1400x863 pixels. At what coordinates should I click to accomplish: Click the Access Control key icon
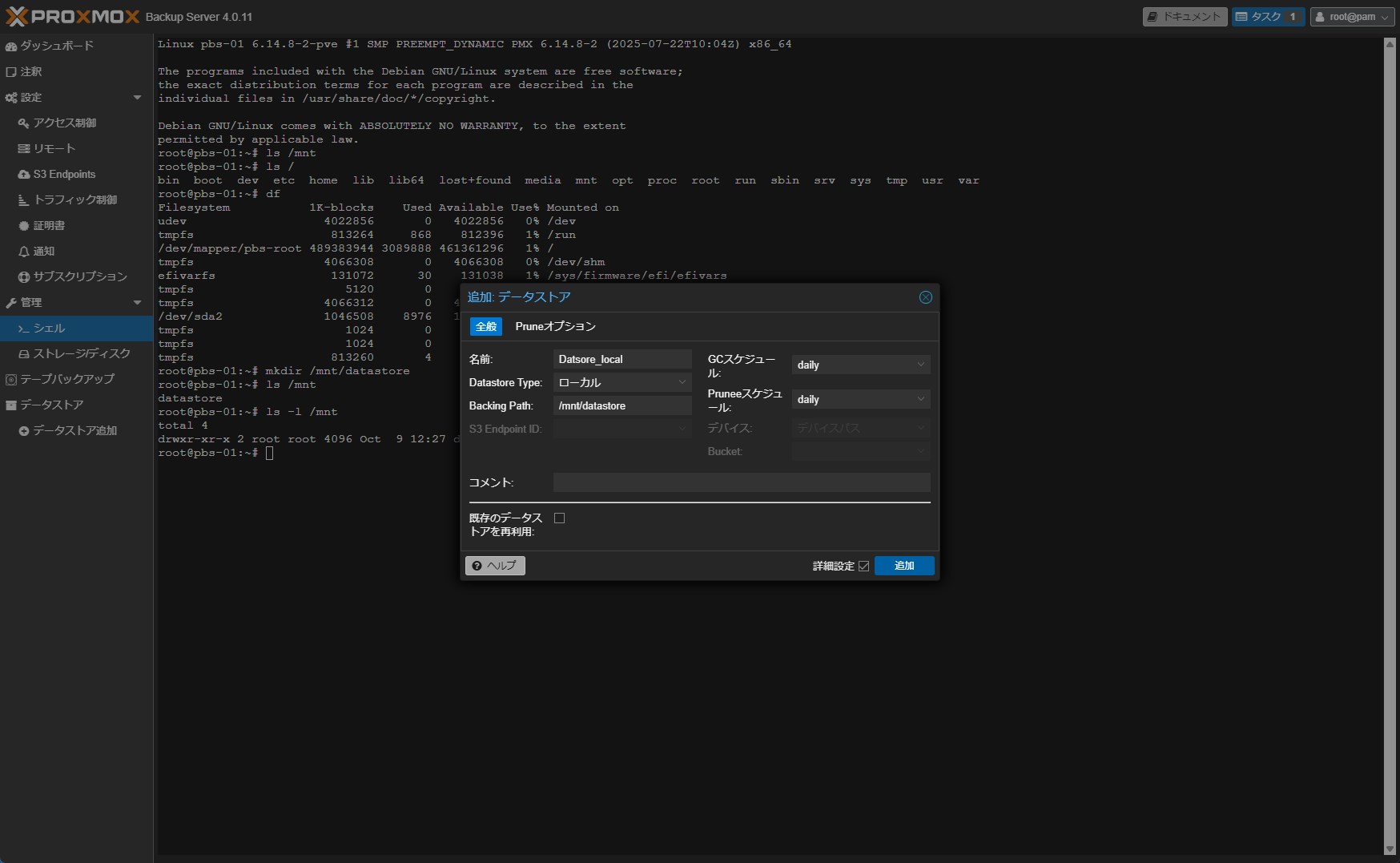(x=24, y=123)
